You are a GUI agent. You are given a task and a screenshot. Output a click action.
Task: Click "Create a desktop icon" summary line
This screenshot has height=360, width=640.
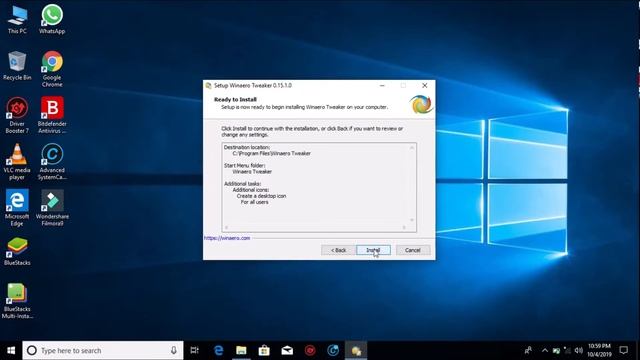[x=261, y=196]
